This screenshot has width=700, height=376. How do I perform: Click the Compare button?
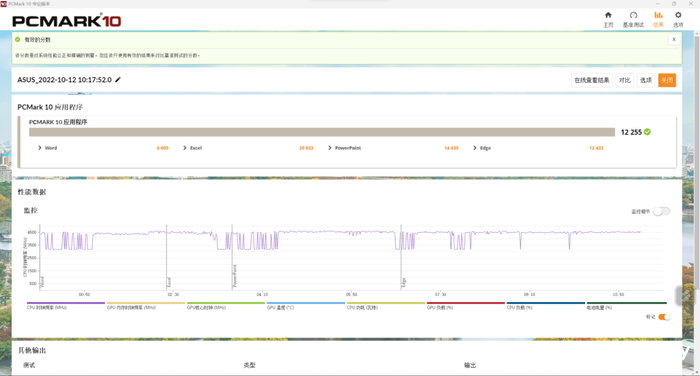point(625,80)
